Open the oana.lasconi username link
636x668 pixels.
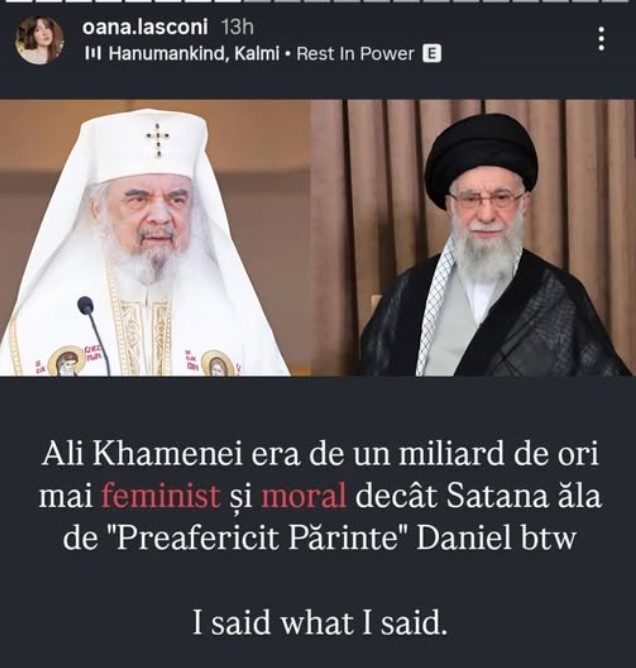[145, 28]
